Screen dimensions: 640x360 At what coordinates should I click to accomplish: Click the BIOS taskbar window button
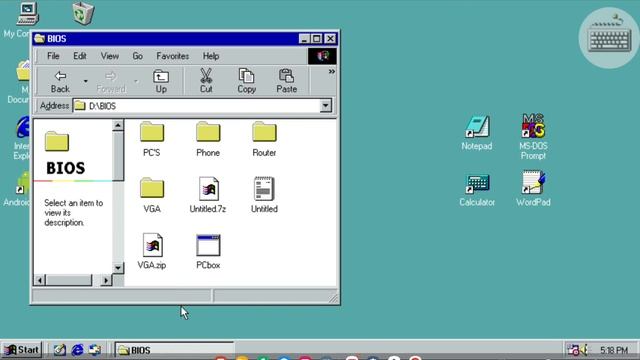[x=174, y=350]
